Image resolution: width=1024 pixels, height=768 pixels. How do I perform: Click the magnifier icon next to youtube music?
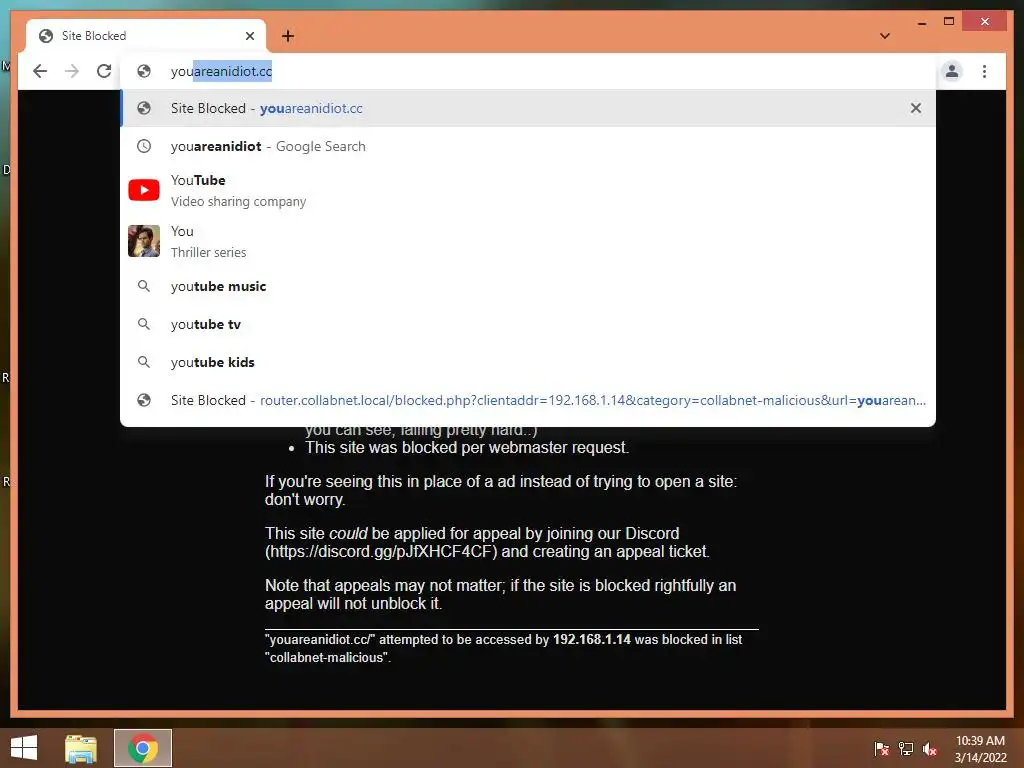[x=144, y=286]
